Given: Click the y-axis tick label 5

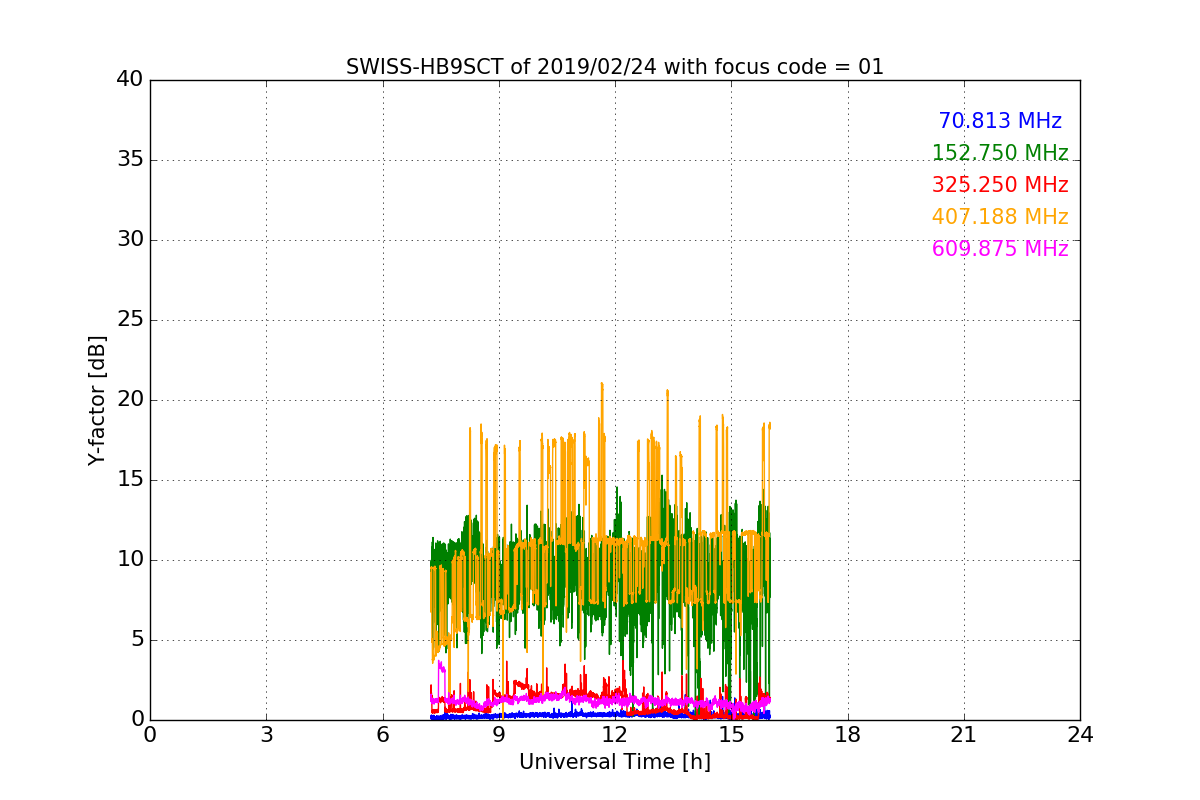Looking at the screenshot, I should pyautogui.click(x=136, y=640).
